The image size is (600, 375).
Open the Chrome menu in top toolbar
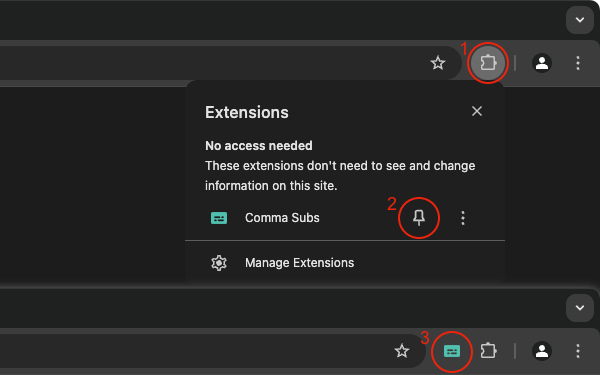pyautogui.click(x=578, y=63)
